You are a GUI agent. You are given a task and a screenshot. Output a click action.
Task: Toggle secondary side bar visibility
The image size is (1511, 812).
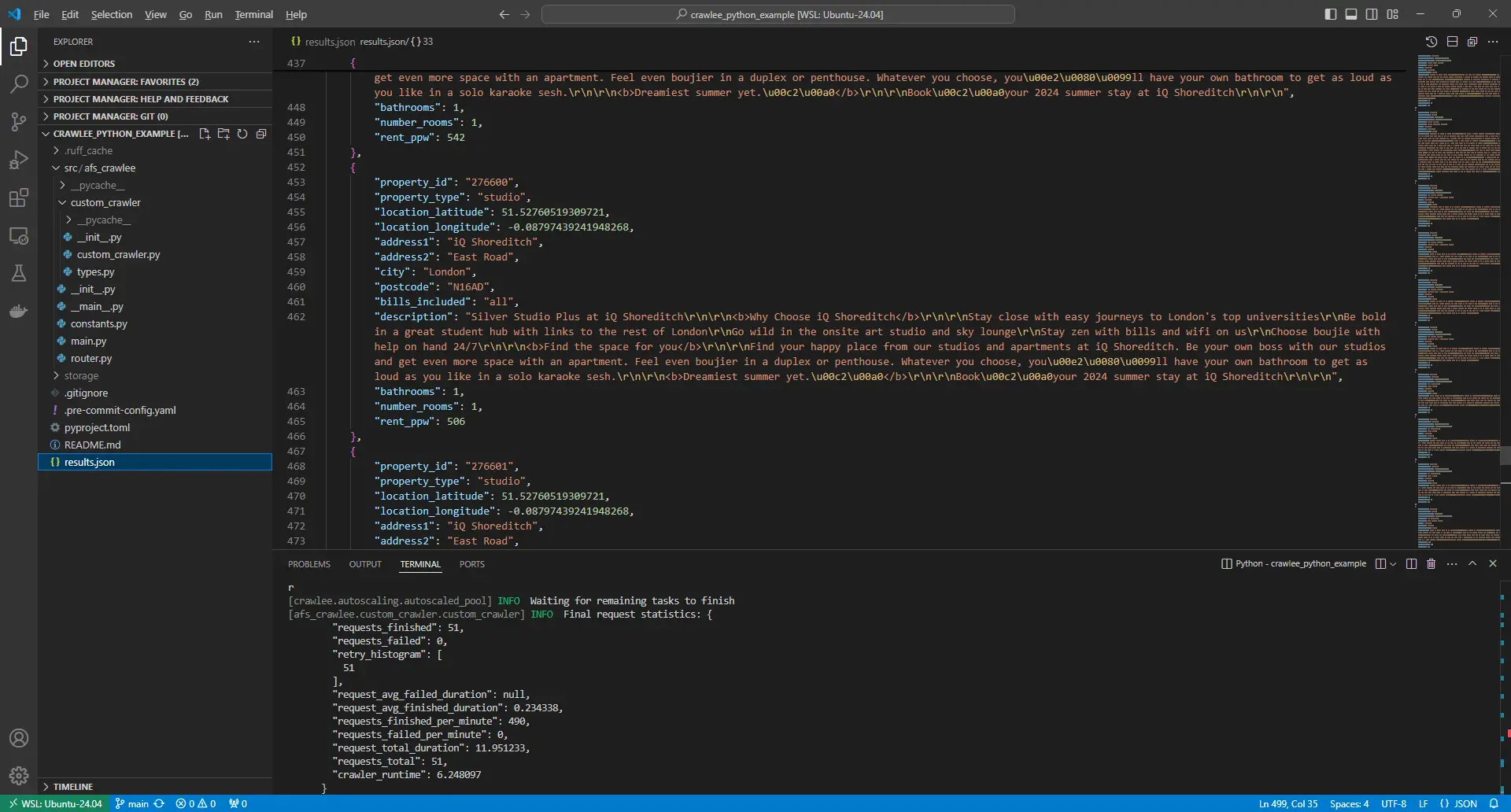pos(1372,14)
